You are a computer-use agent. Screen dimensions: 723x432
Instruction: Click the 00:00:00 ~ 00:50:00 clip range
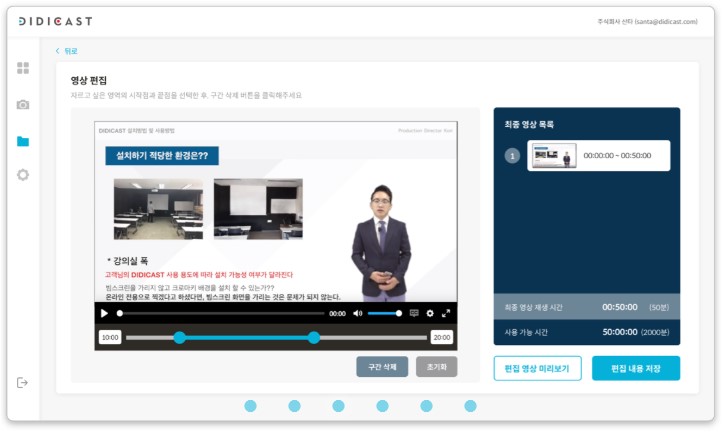pyautogui.click(x=617, y=156)
